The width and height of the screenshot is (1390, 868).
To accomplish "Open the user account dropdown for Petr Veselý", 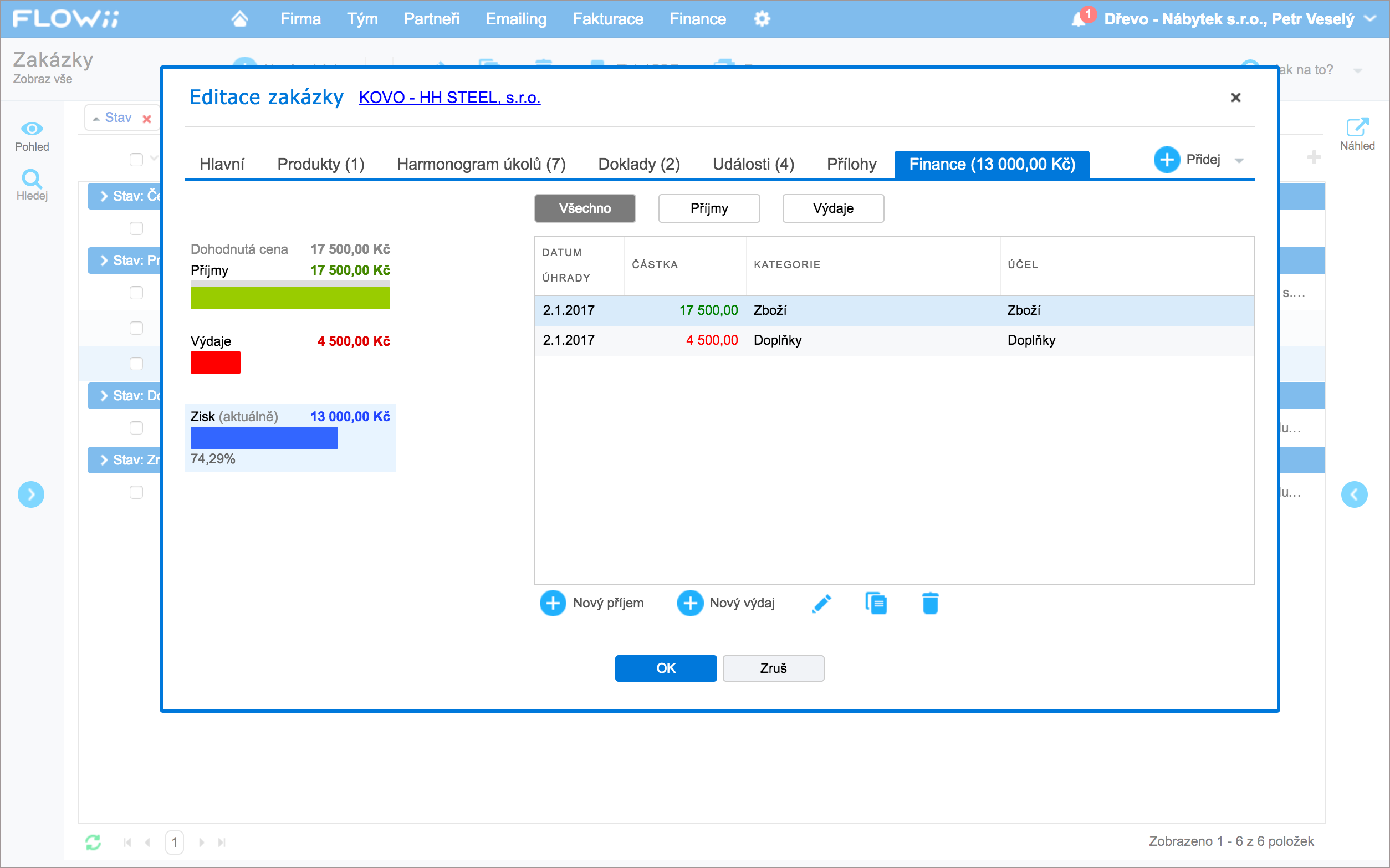I will point(1371,18).
